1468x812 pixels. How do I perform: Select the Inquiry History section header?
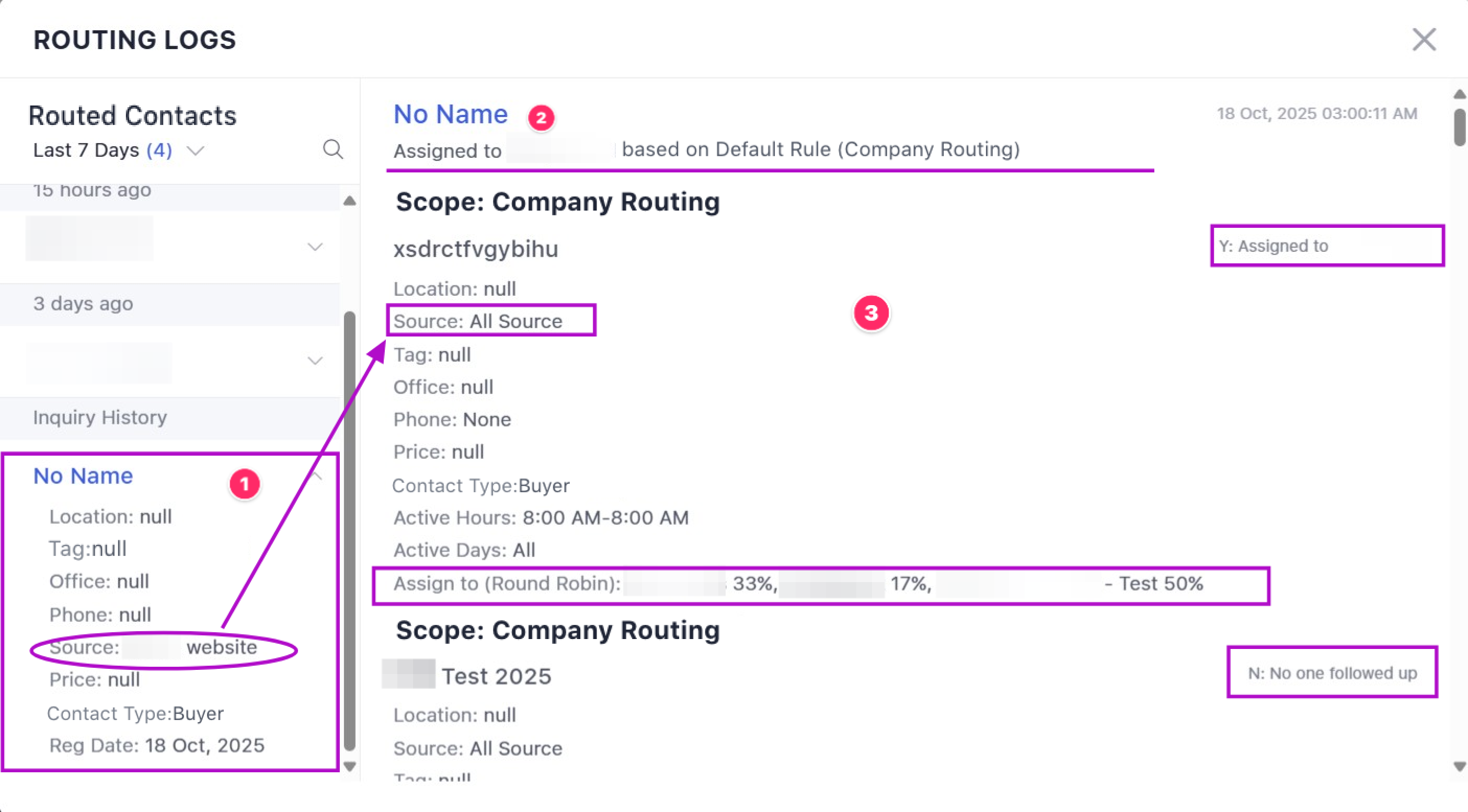pyautogui.click(x=100, y=417)
